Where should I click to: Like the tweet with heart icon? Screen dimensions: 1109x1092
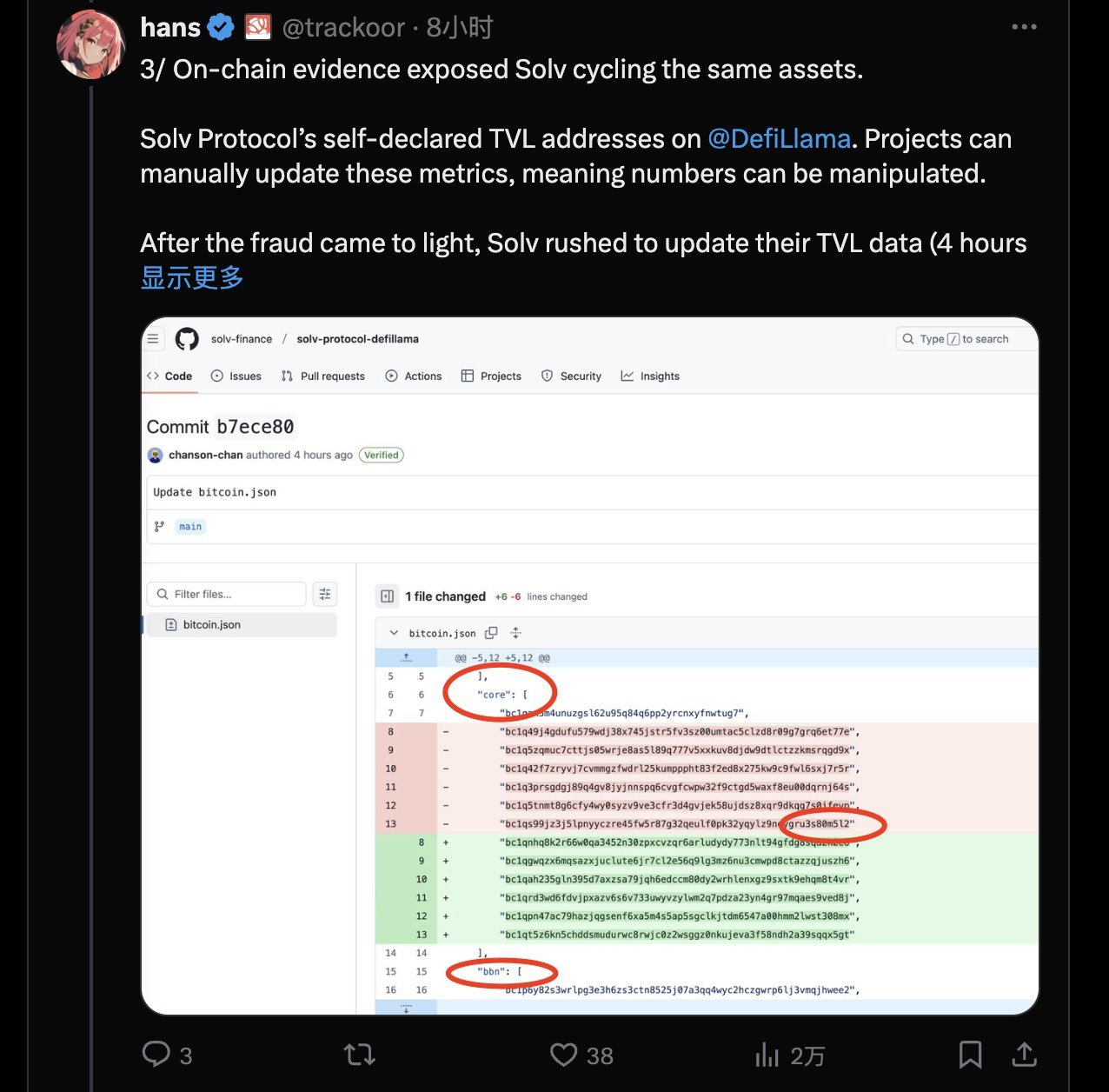[564, 1055]
